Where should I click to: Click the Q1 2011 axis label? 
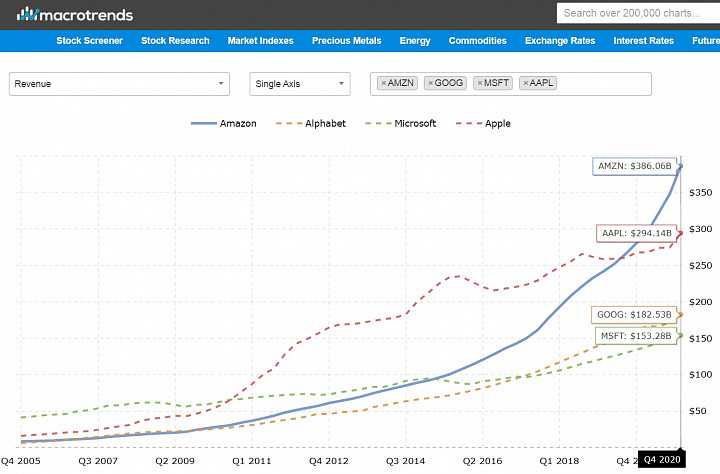click(252, 461)
